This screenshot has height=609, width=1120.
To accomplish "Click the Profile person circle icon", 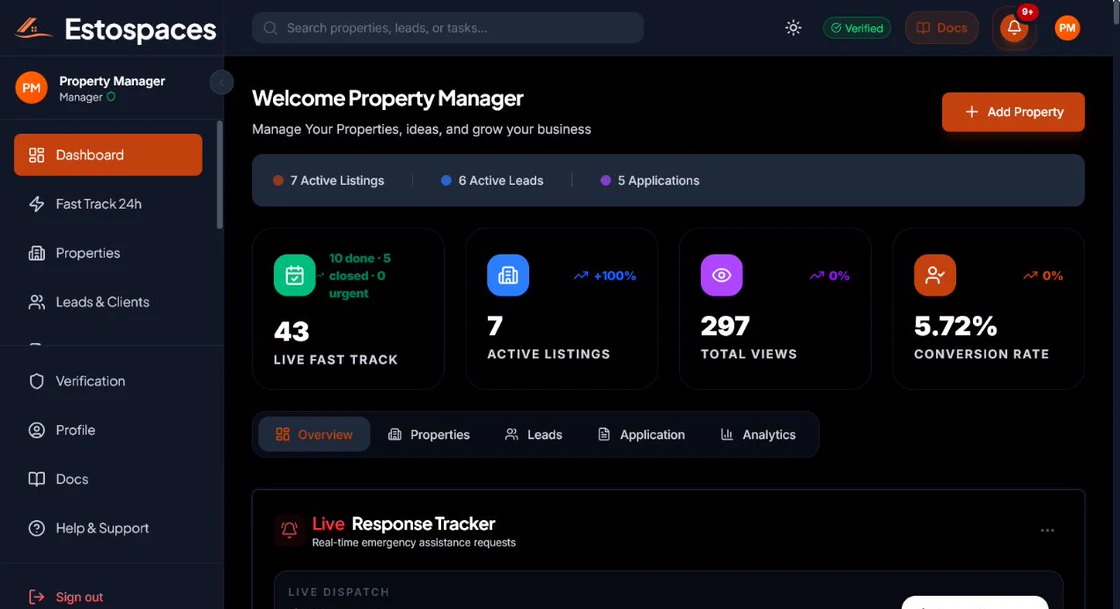I will [x=36, y=431].
